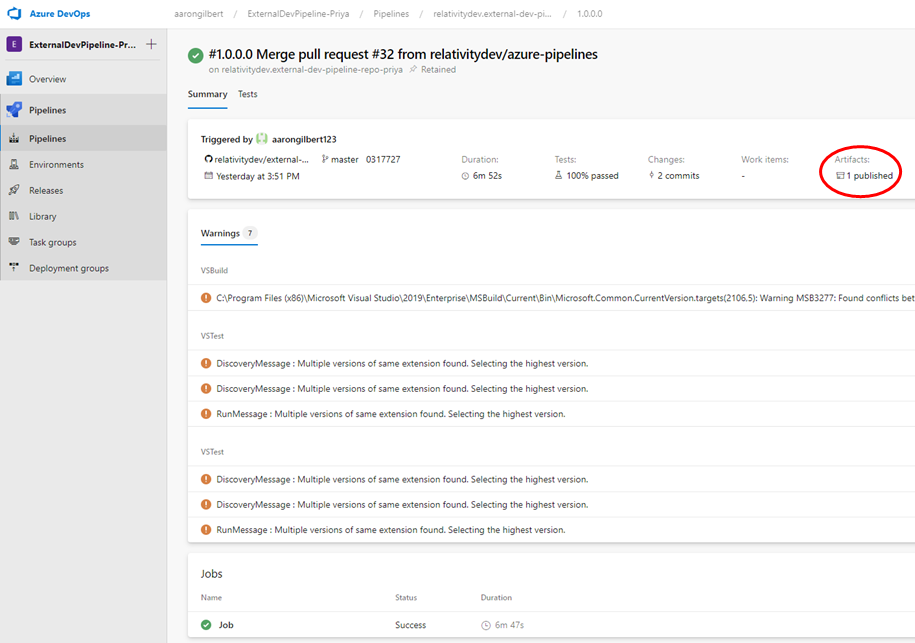
Task: Select the Warnings 7 tab
Action: coord(229,233)
